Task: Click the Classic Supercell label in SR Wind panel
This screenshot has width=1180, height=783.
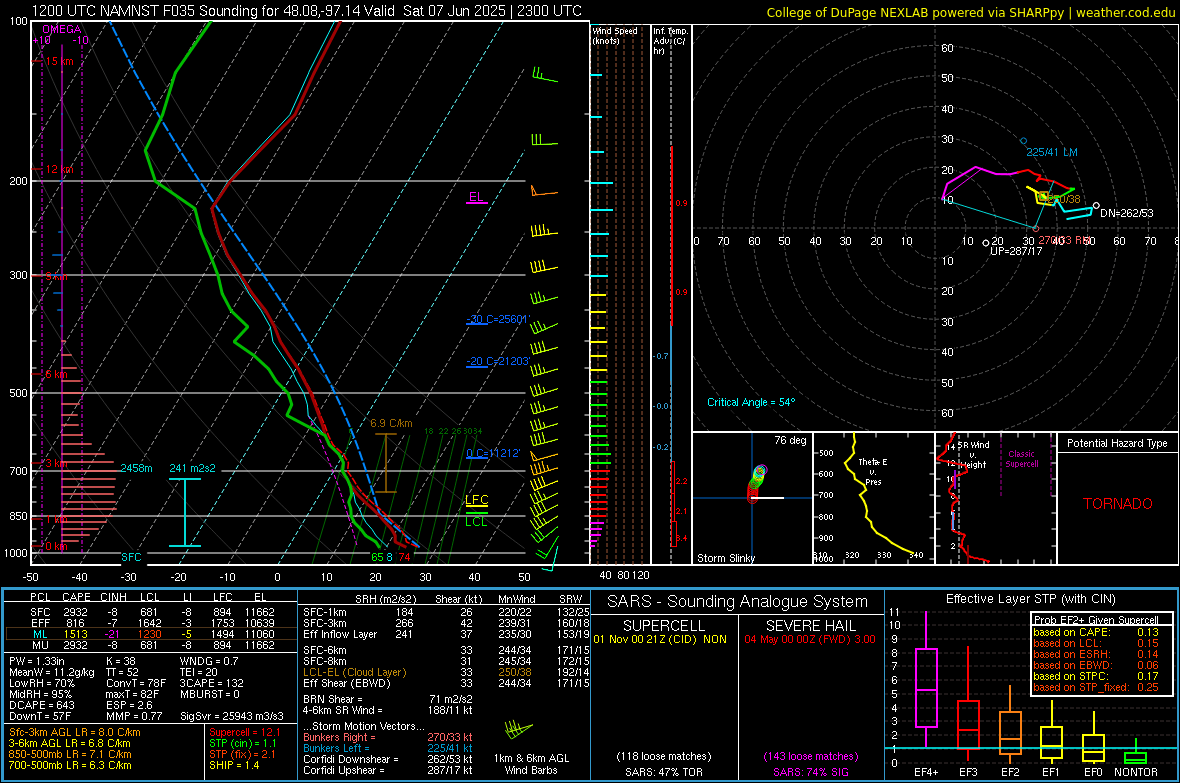Action: pos(1021,459)
